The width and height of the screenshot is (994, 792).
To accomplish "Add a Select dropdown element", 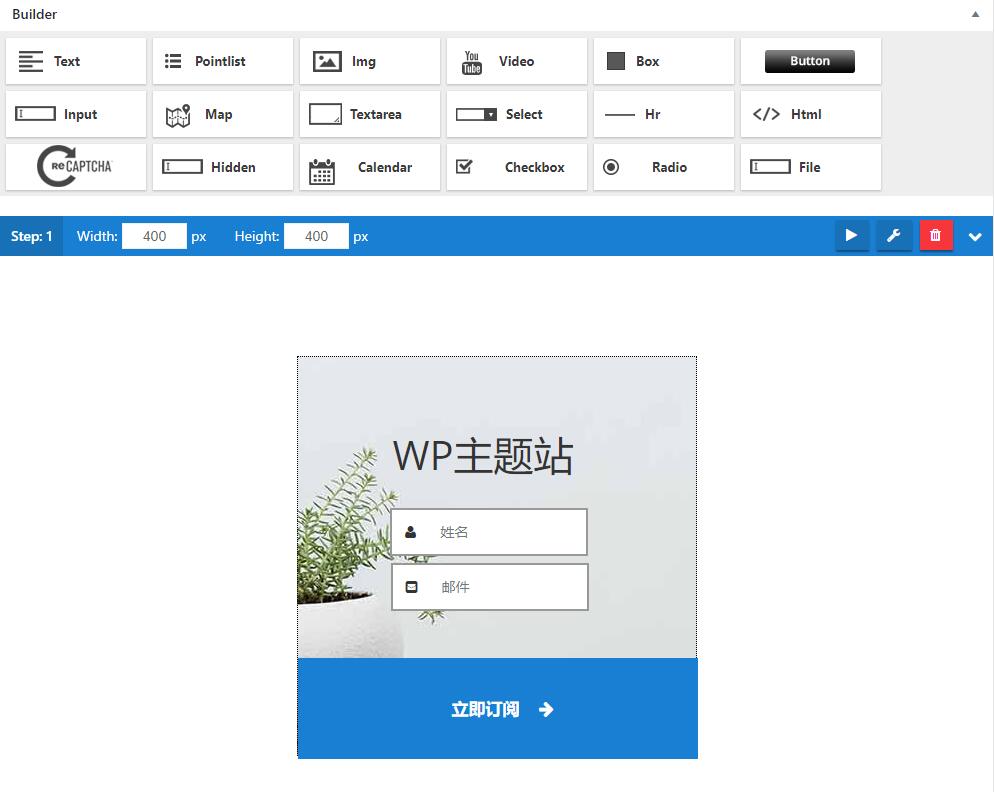I will coord(516,114).
